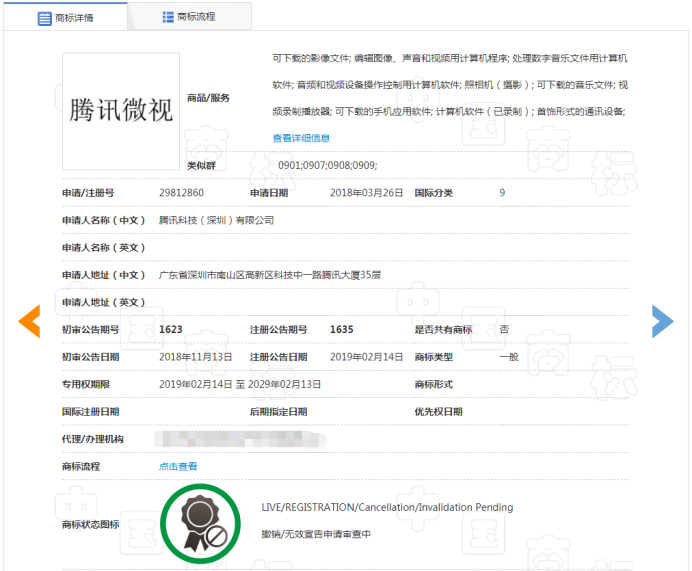Select registration announcement issue 1635
The width and height of the screenshot is (692, 571).
342,330
